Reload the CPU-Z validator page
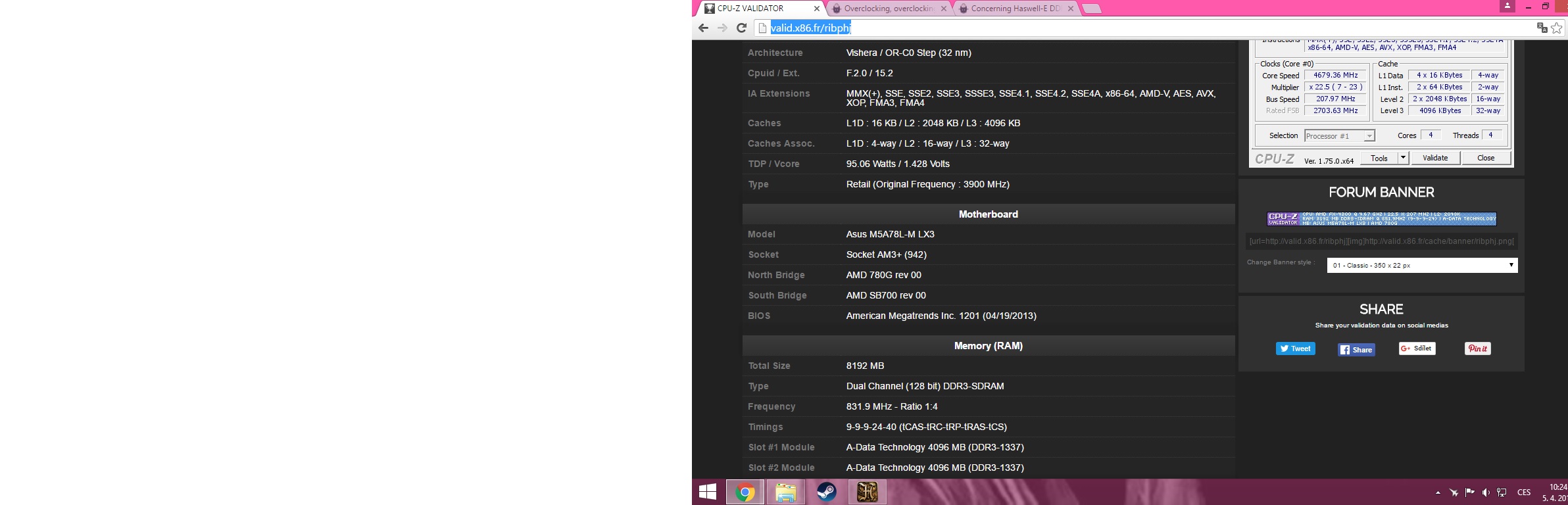 click(741, 28)
